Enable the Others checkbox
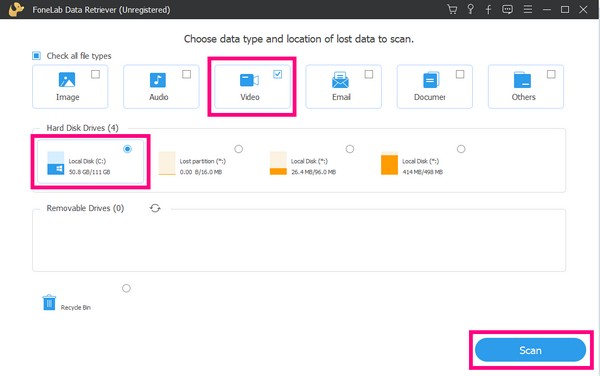 551,74
